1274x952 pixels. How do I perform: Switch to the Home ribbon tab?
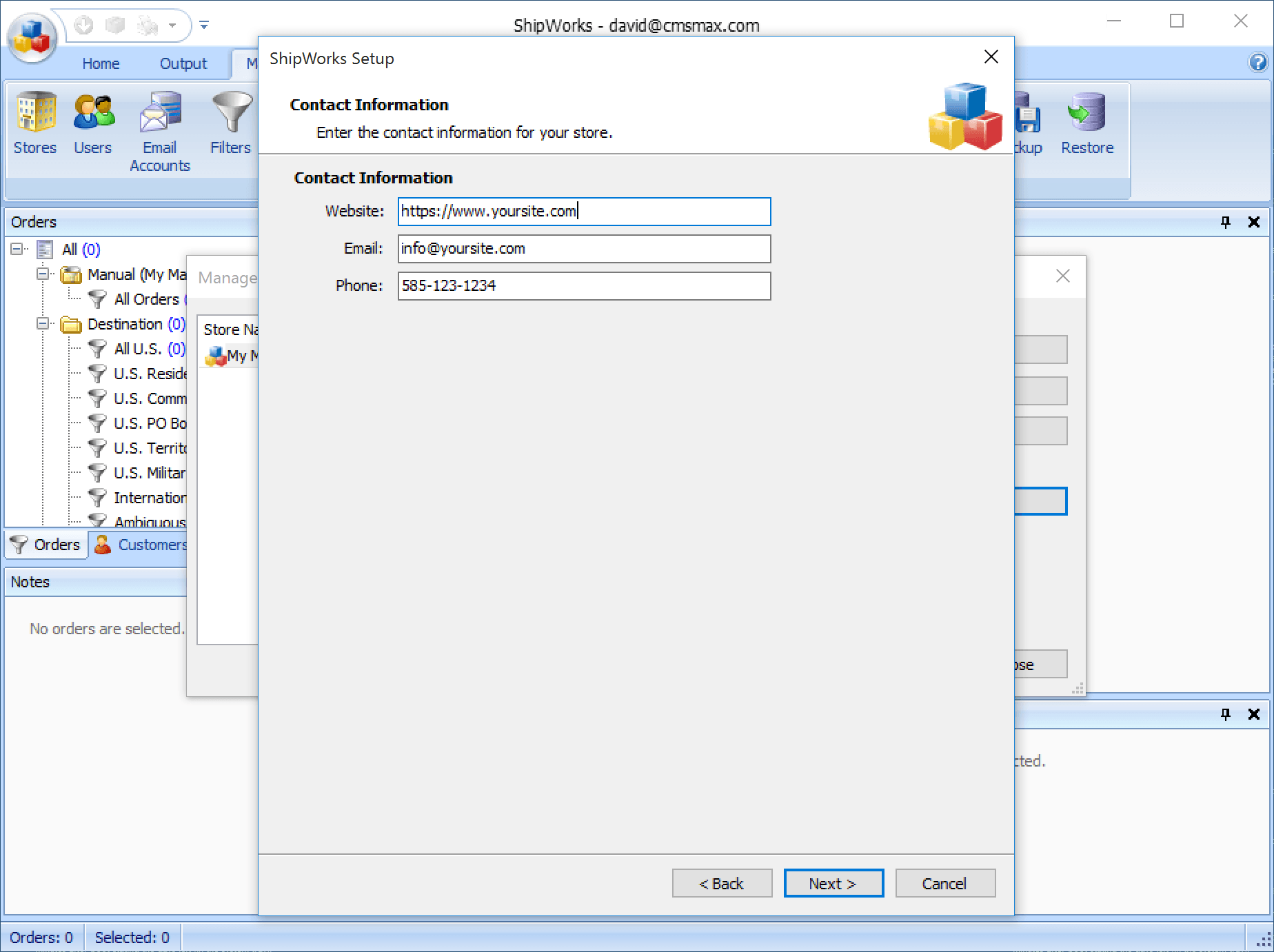tap(101, 63)
